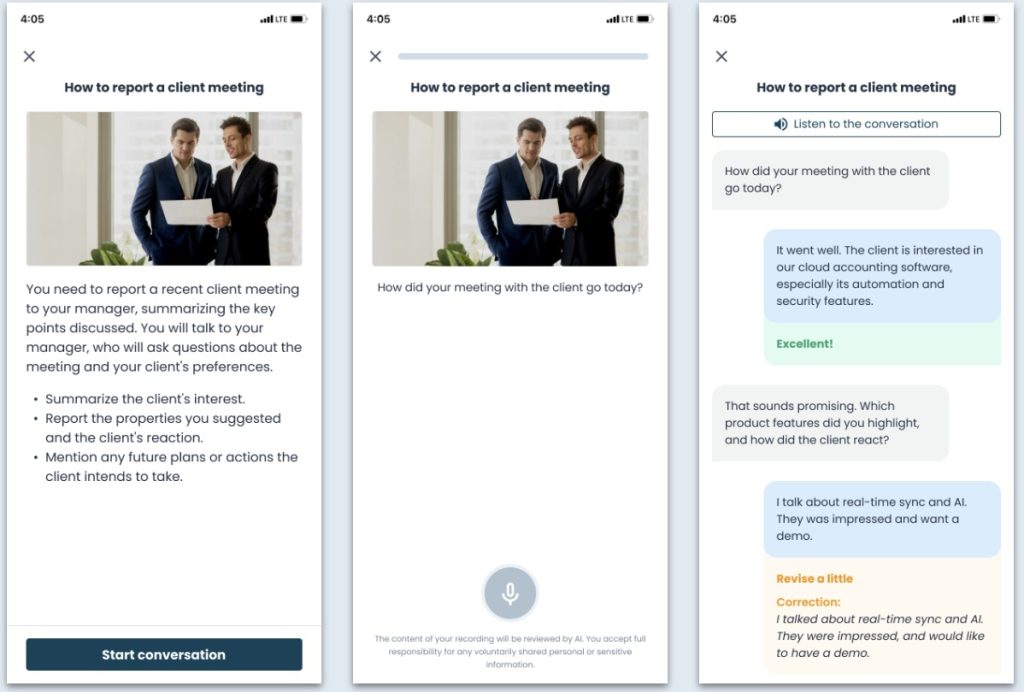Click the AI recording disclaimer text
Viewport: 1024px width, 692px height.
click(510, 652)
